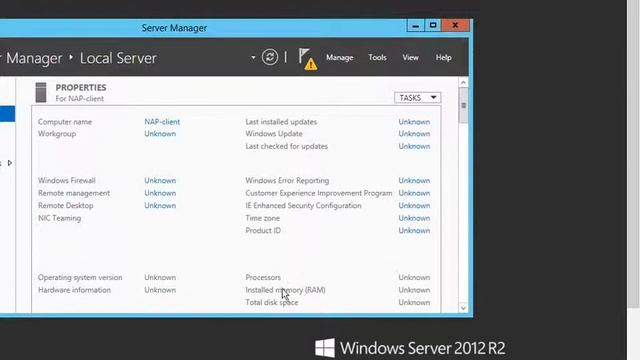640x360 pixels.
Task: Open Remote management Unknown link
Action: [160, 193]
